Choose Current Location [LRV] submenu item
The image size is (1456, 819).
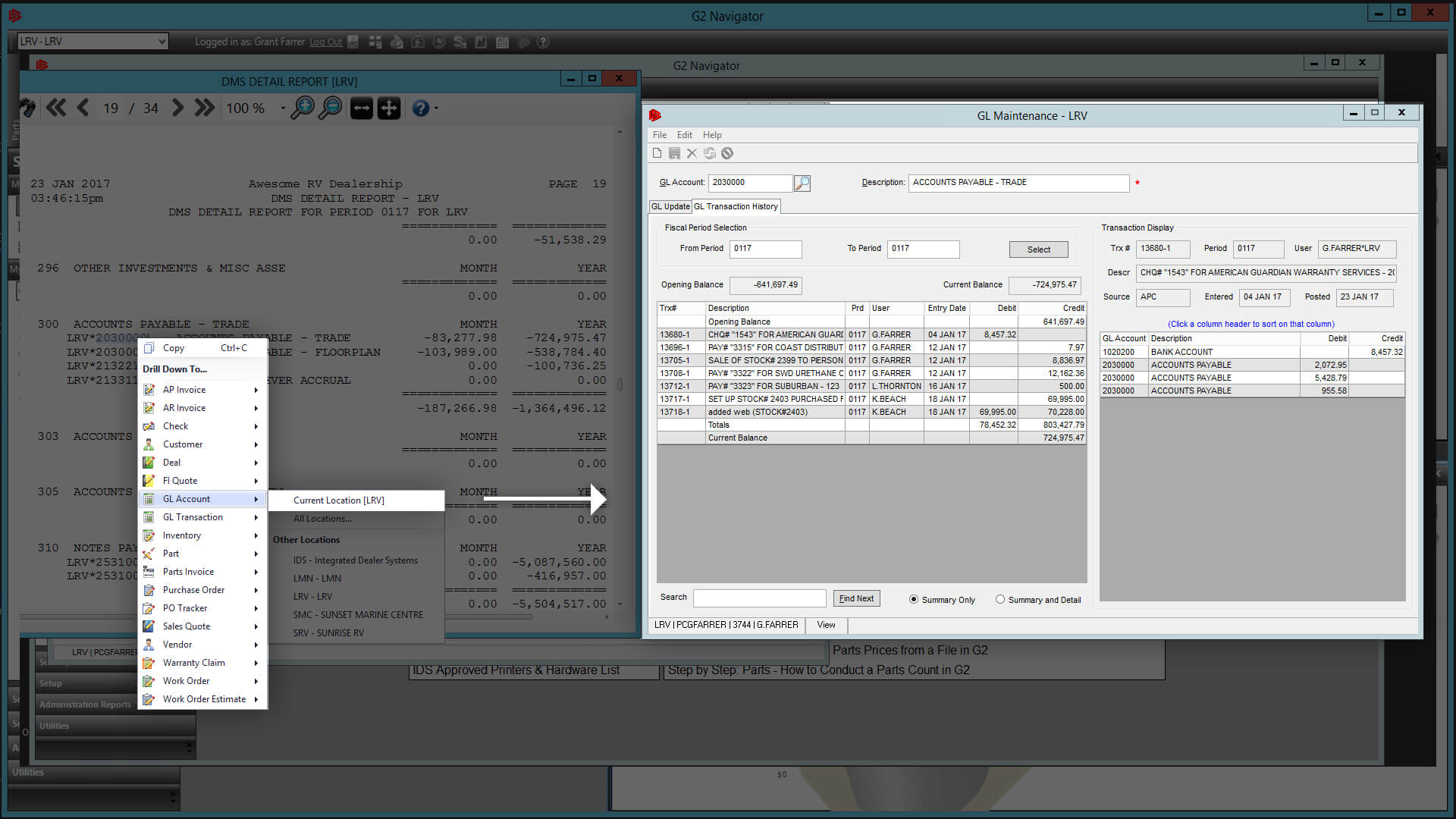pos(356,500)
